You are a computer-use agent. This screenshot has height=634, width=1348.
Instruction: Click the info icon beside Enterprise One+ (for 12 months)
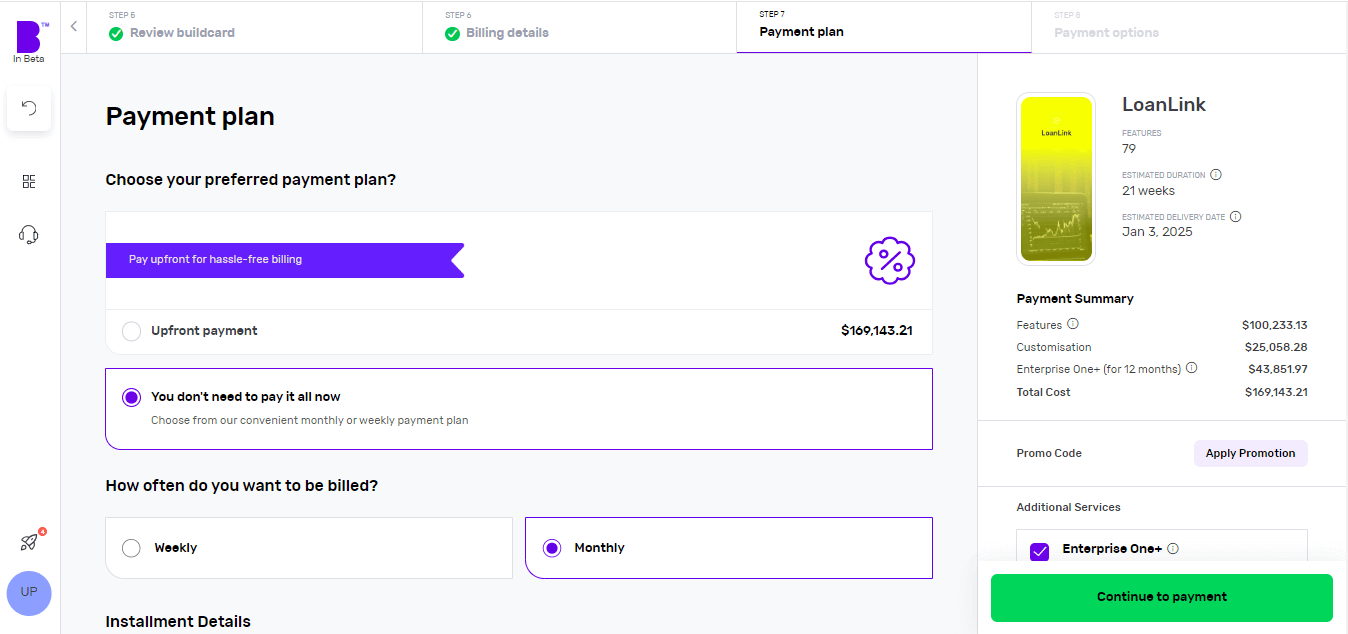coord(1191,368)
